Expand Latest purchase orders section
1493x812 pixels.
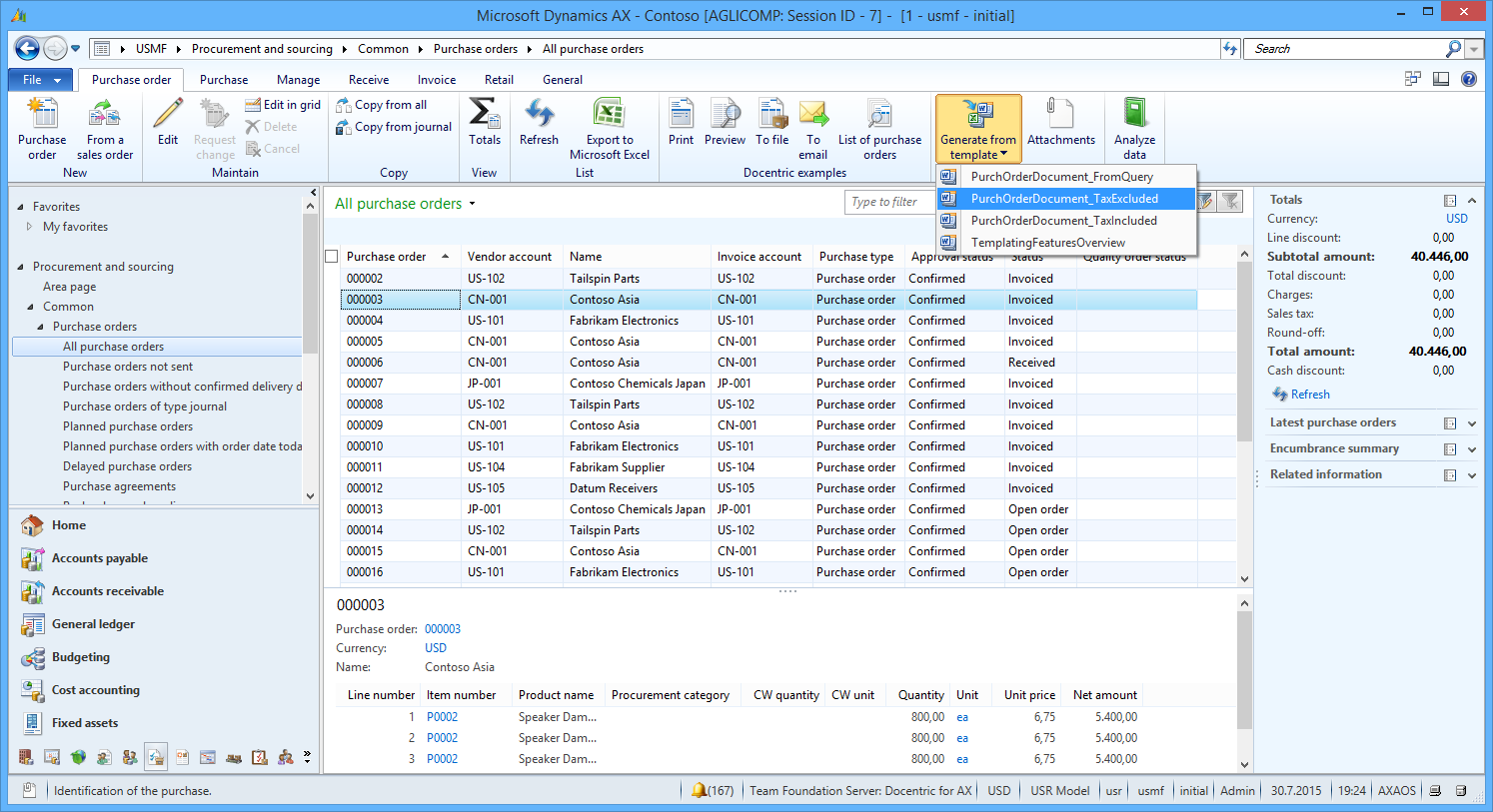(x=1471, y=423)
